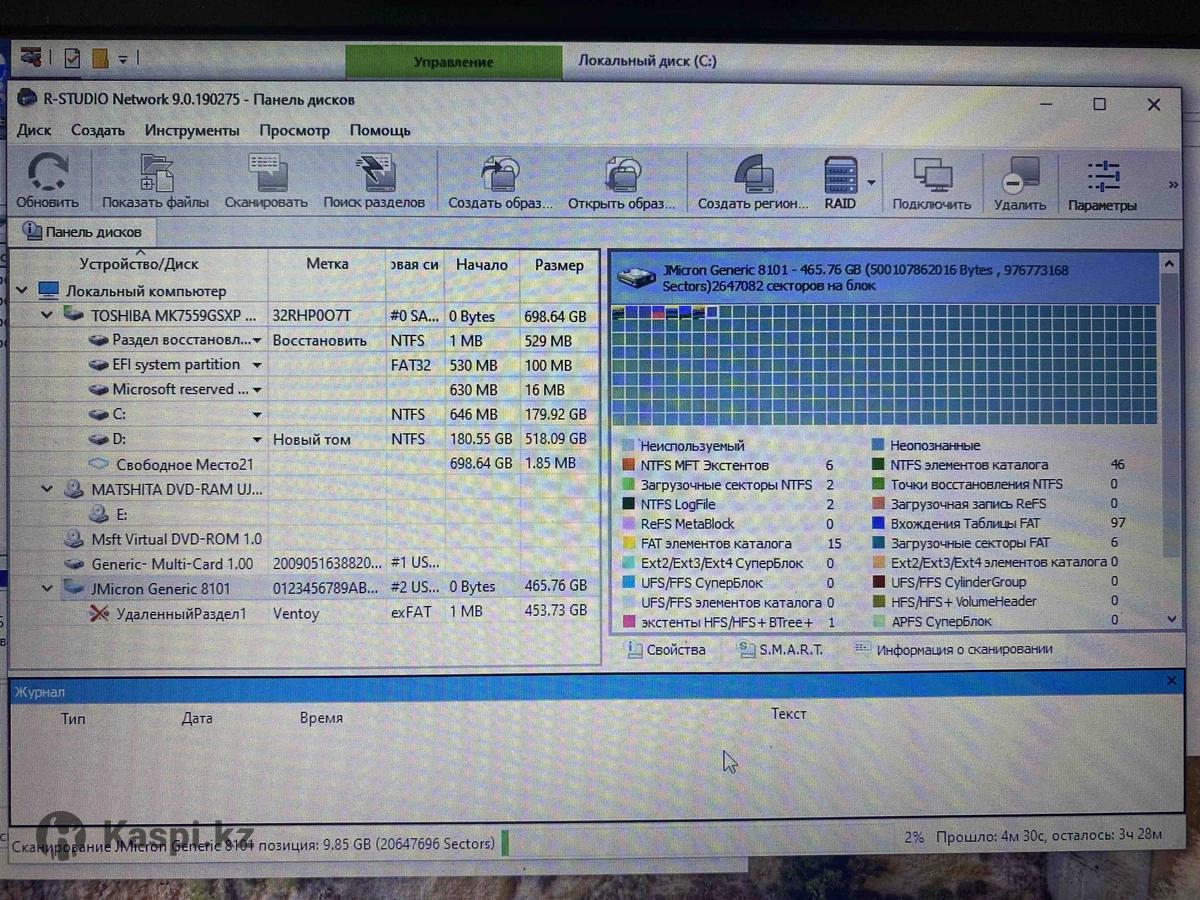Click the Подключить network icon

[932, 176]
